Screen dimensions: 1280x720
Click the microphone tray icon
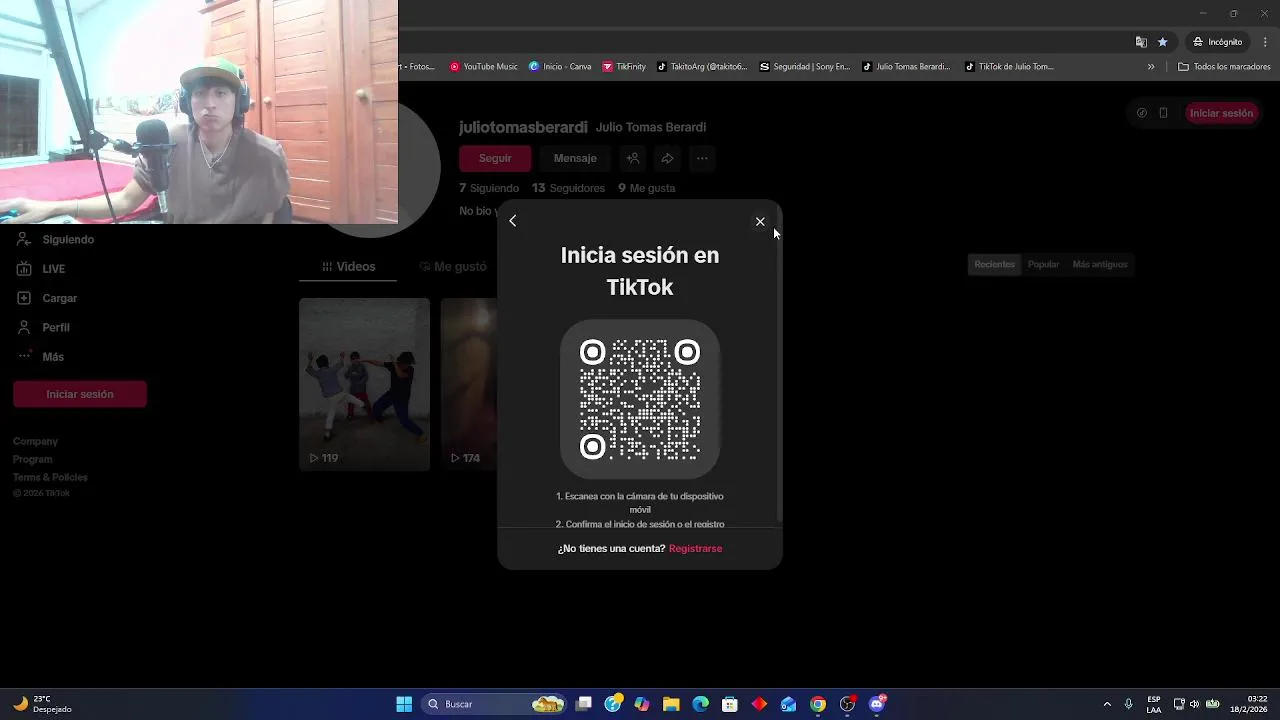pos(1129,704)
